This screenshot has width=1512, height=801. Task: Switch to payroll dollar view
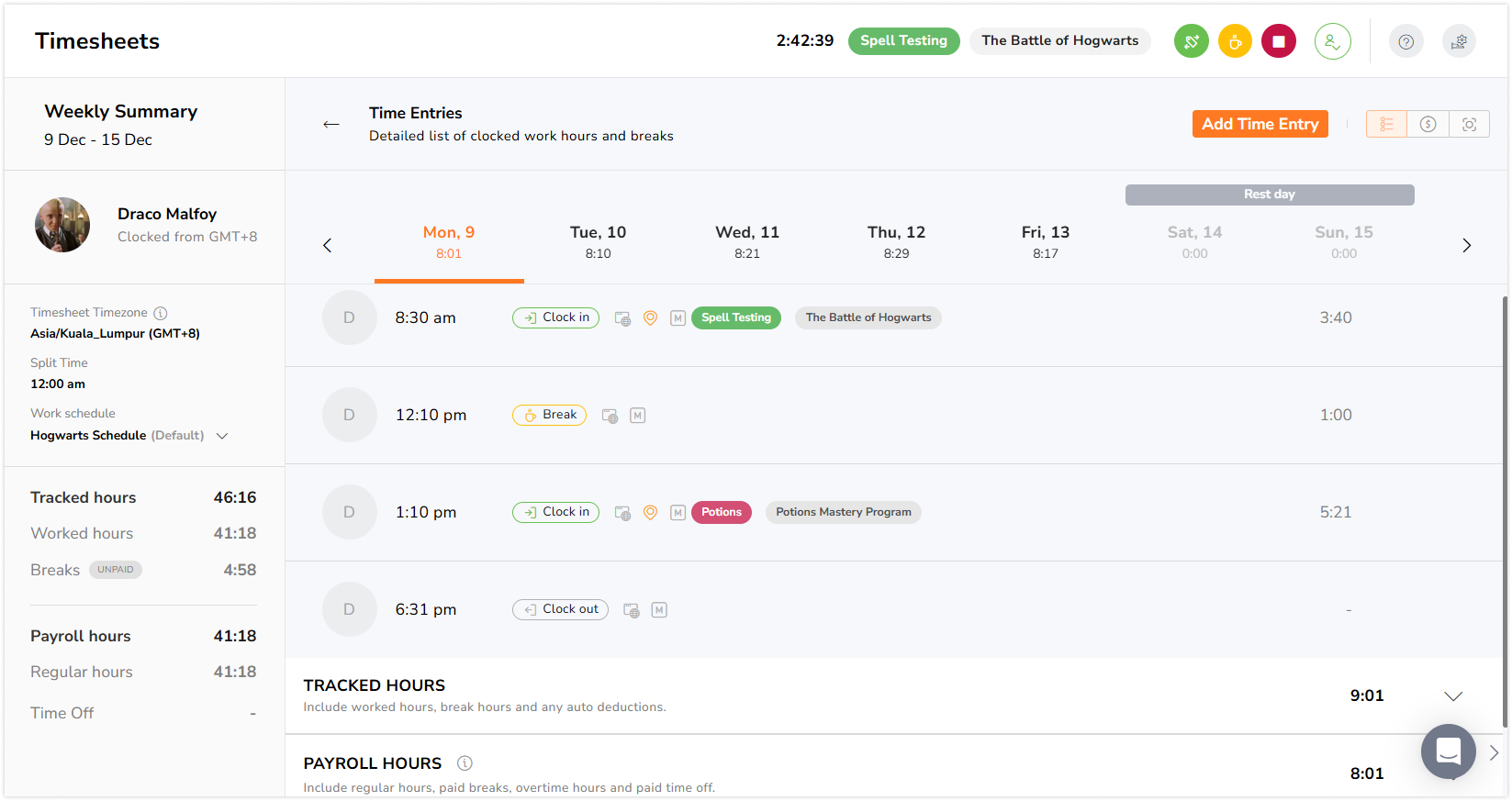pos(1428,124)
